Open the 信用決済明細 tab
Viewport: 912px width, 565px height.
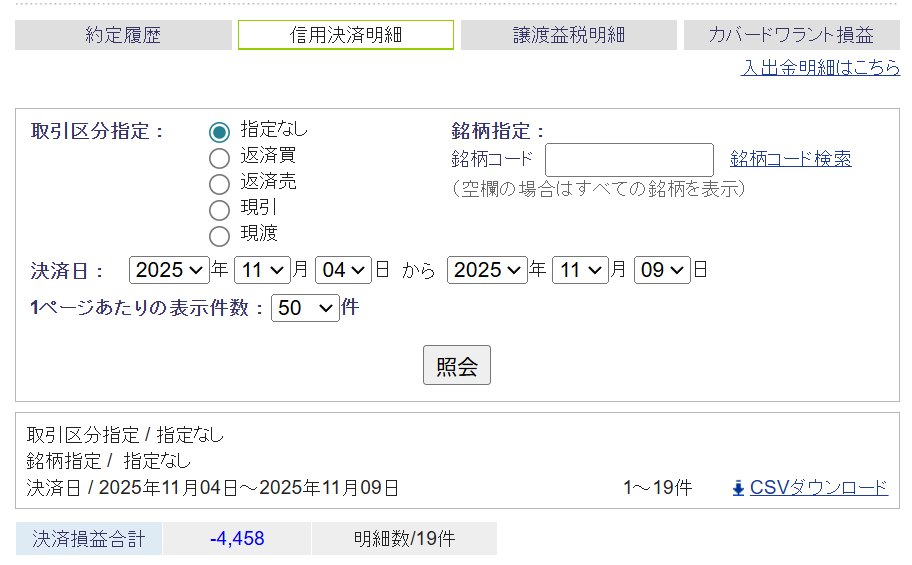[345, 35]
